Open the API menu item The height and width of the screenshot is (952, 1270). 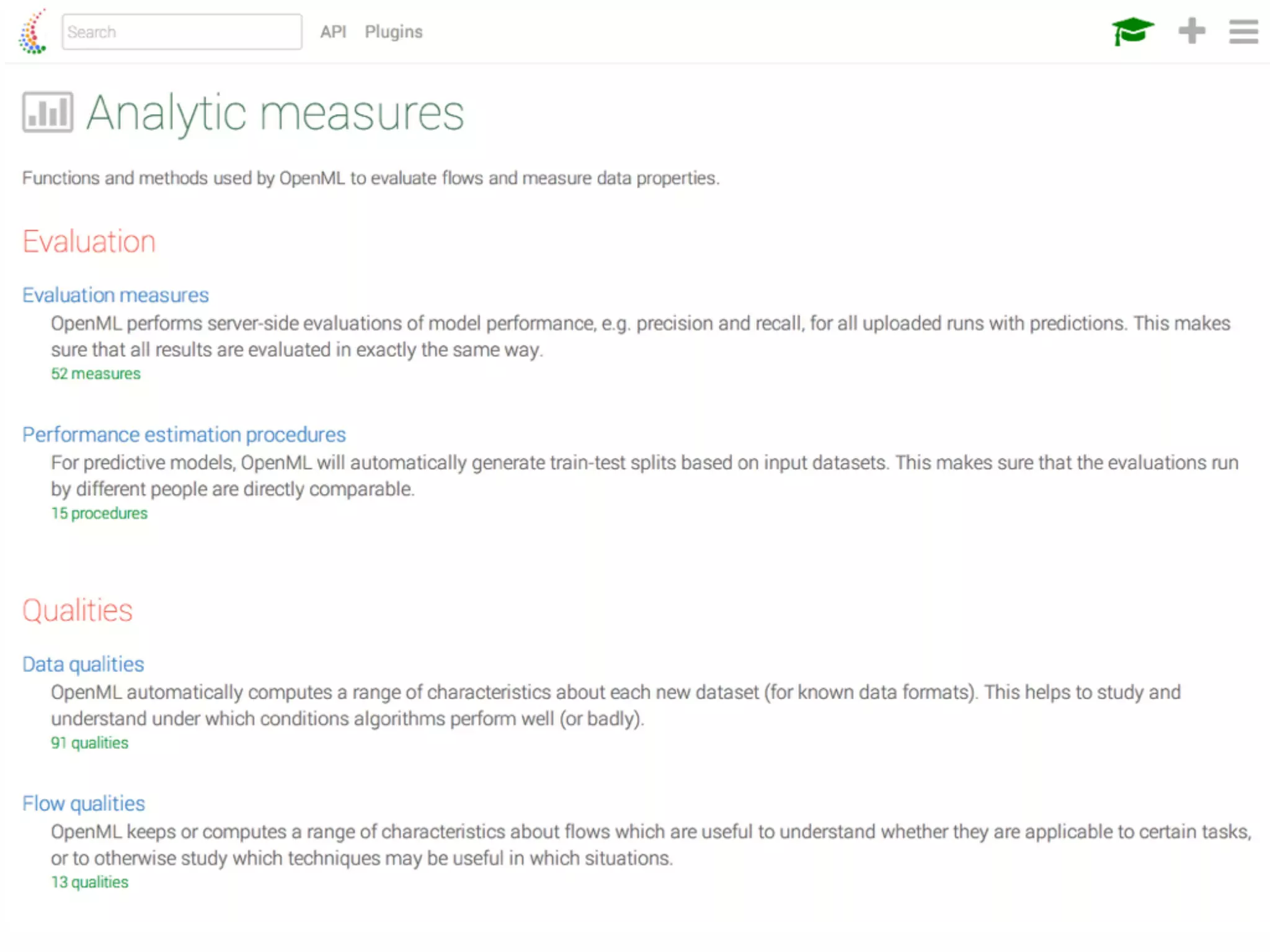click(x=333, y=32)
